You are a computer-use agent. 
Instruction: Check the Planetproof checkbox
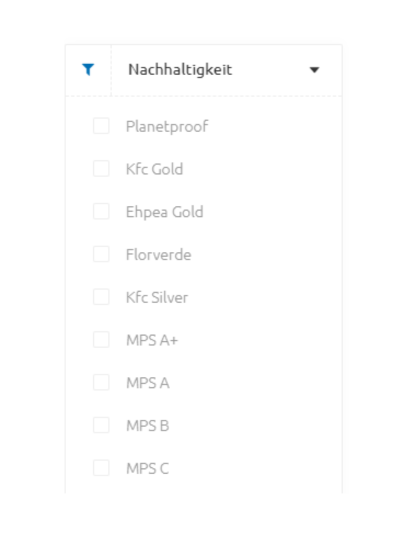coord(101,126)
